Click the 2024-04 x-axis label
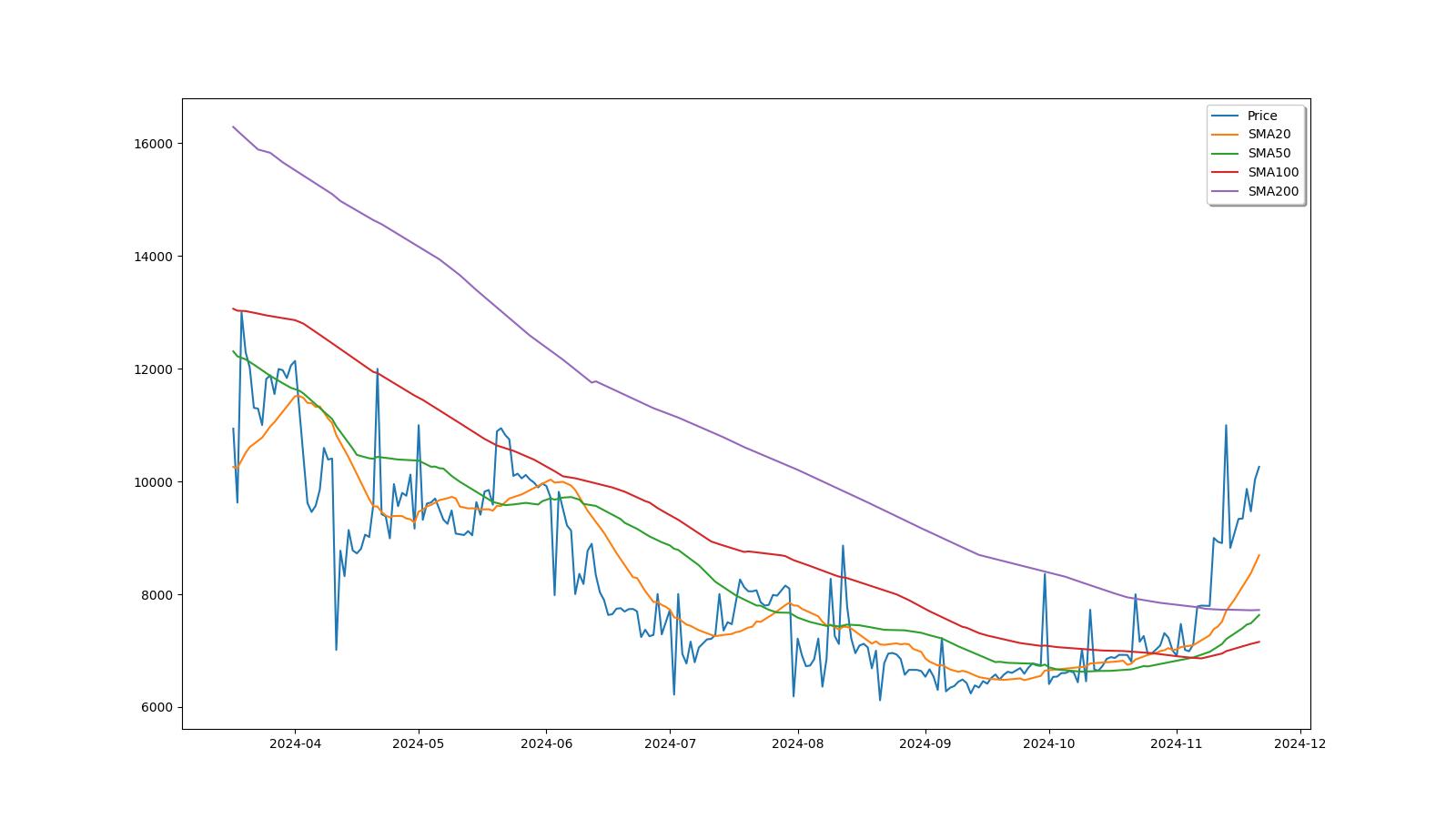The height and width of the screenshot is (819, 1456). [295, 743]
